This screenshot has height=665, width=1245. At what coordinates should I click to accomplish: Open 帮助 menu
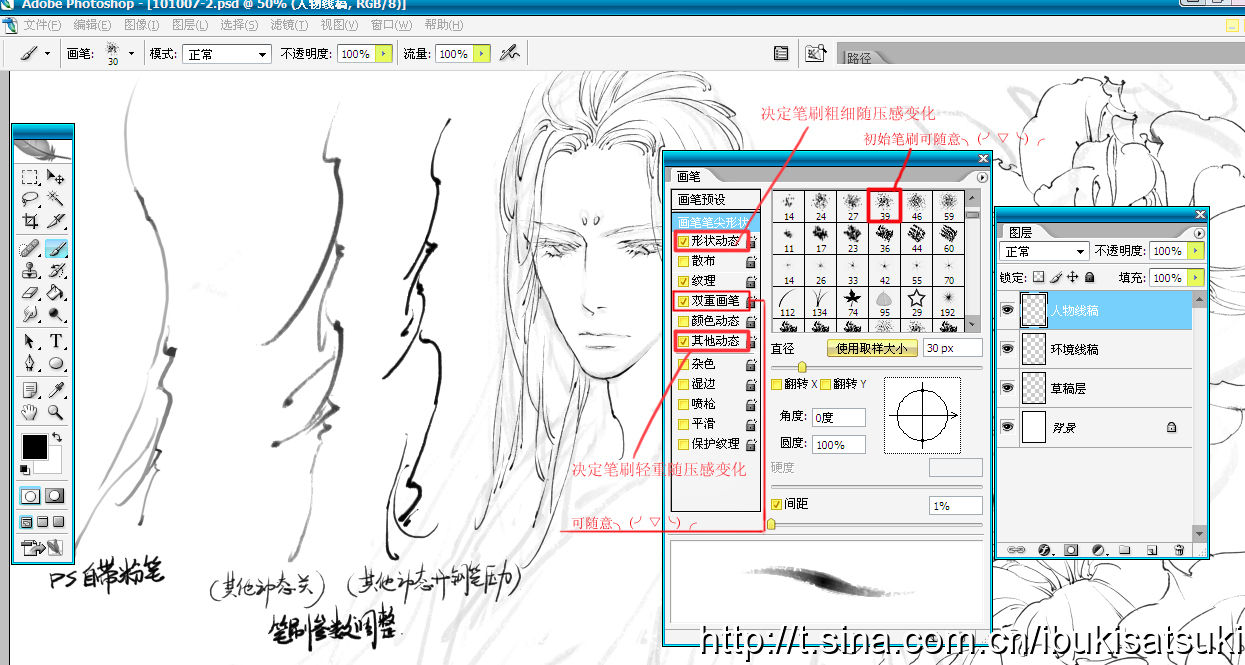pyautogui.click(x=444, y=25)
